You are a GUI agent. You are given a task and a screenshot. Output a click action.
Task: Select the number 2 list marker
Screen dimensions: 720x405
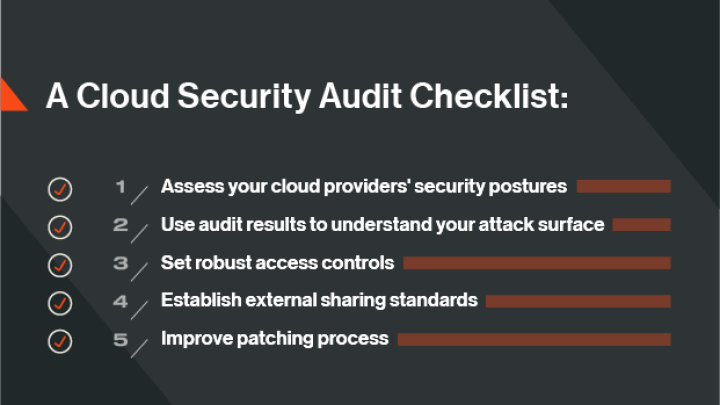121,224
